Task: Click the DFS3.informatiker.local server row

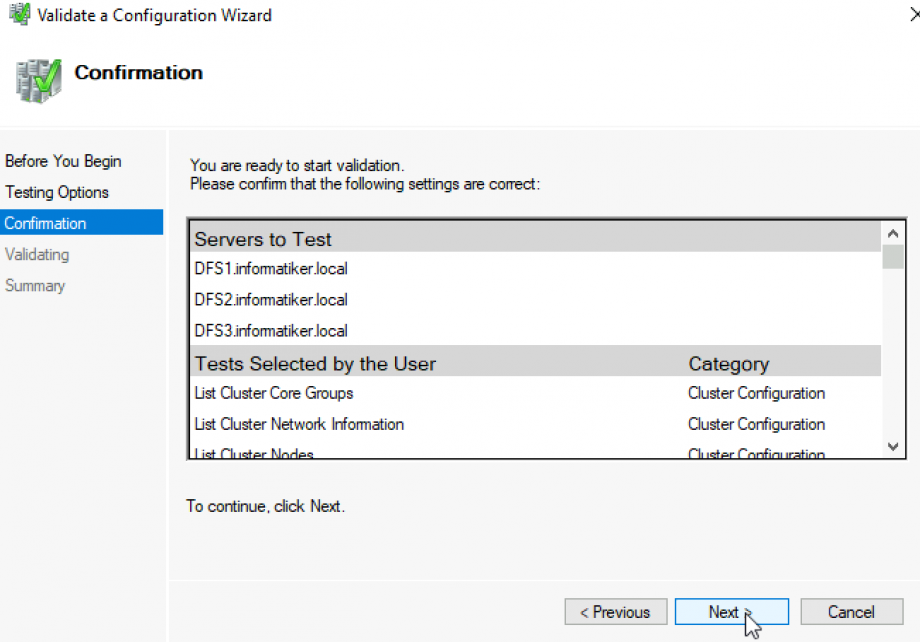Action: tap(271, 330)
